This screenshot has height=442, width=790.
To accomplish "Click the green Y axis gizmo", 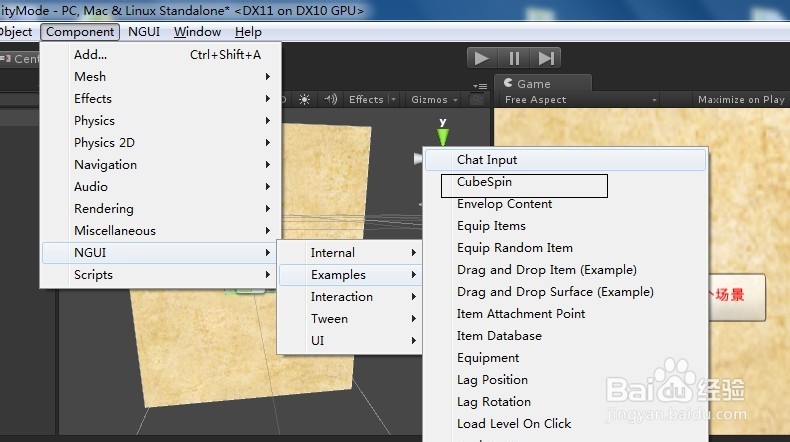I will (x=442, y=137).
